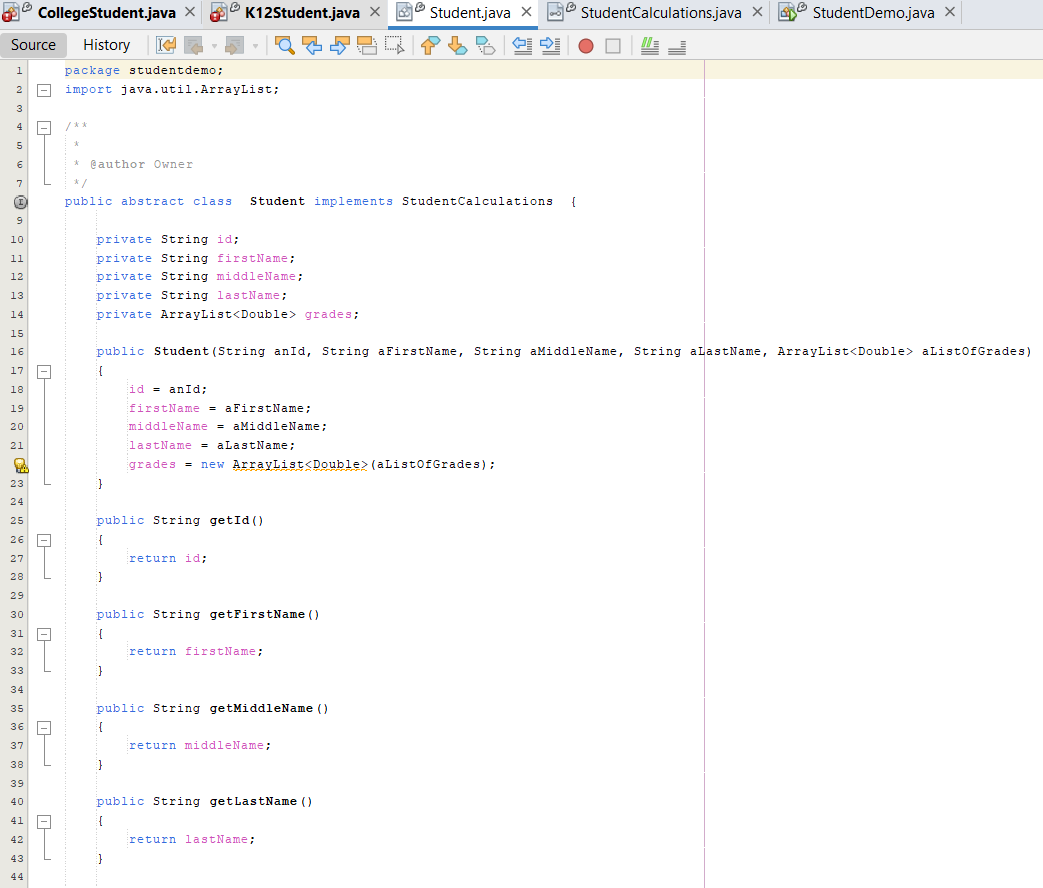Viewport: 1043px width, 888px height.
Task: Click the K12Student.java file icon in tab
Action: click(218, 13)
